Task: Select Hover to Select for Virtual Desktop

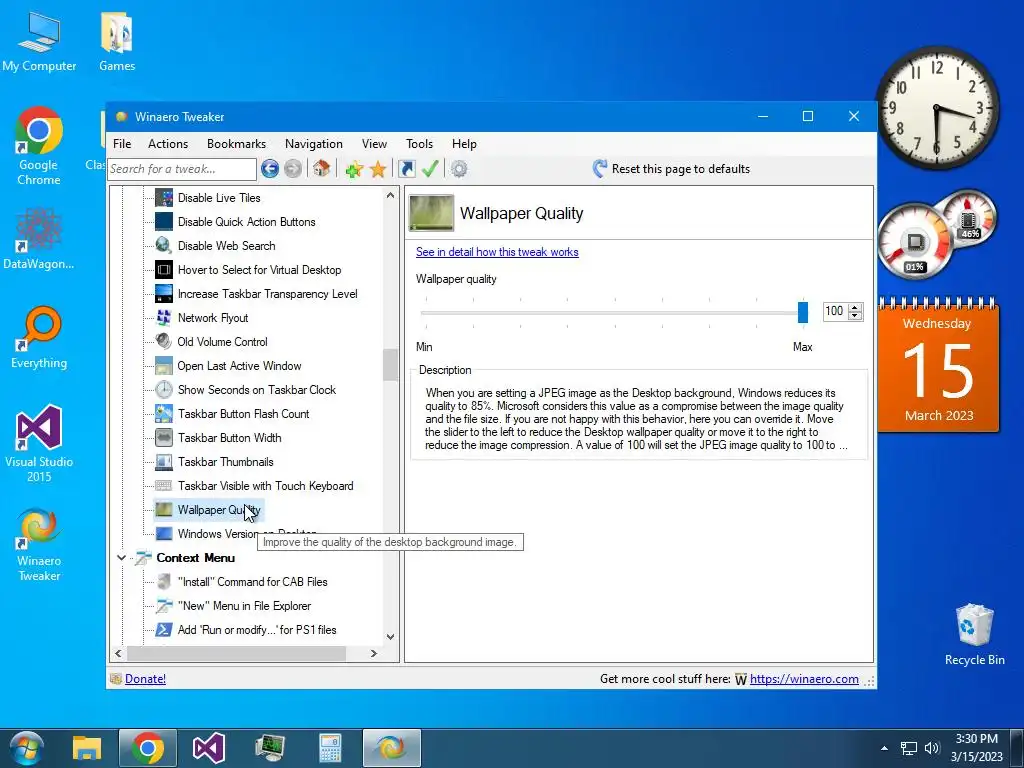Action: pos(259,270)
